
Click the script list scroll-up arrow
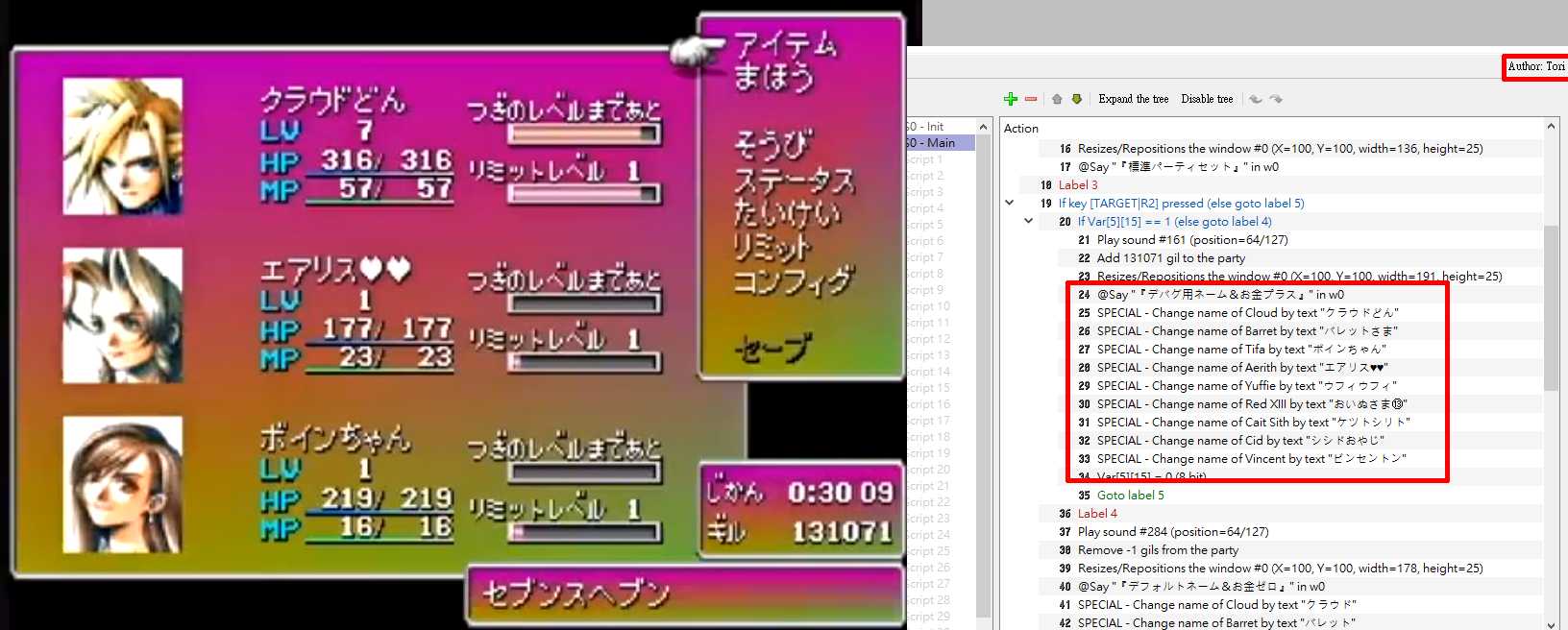983,127
